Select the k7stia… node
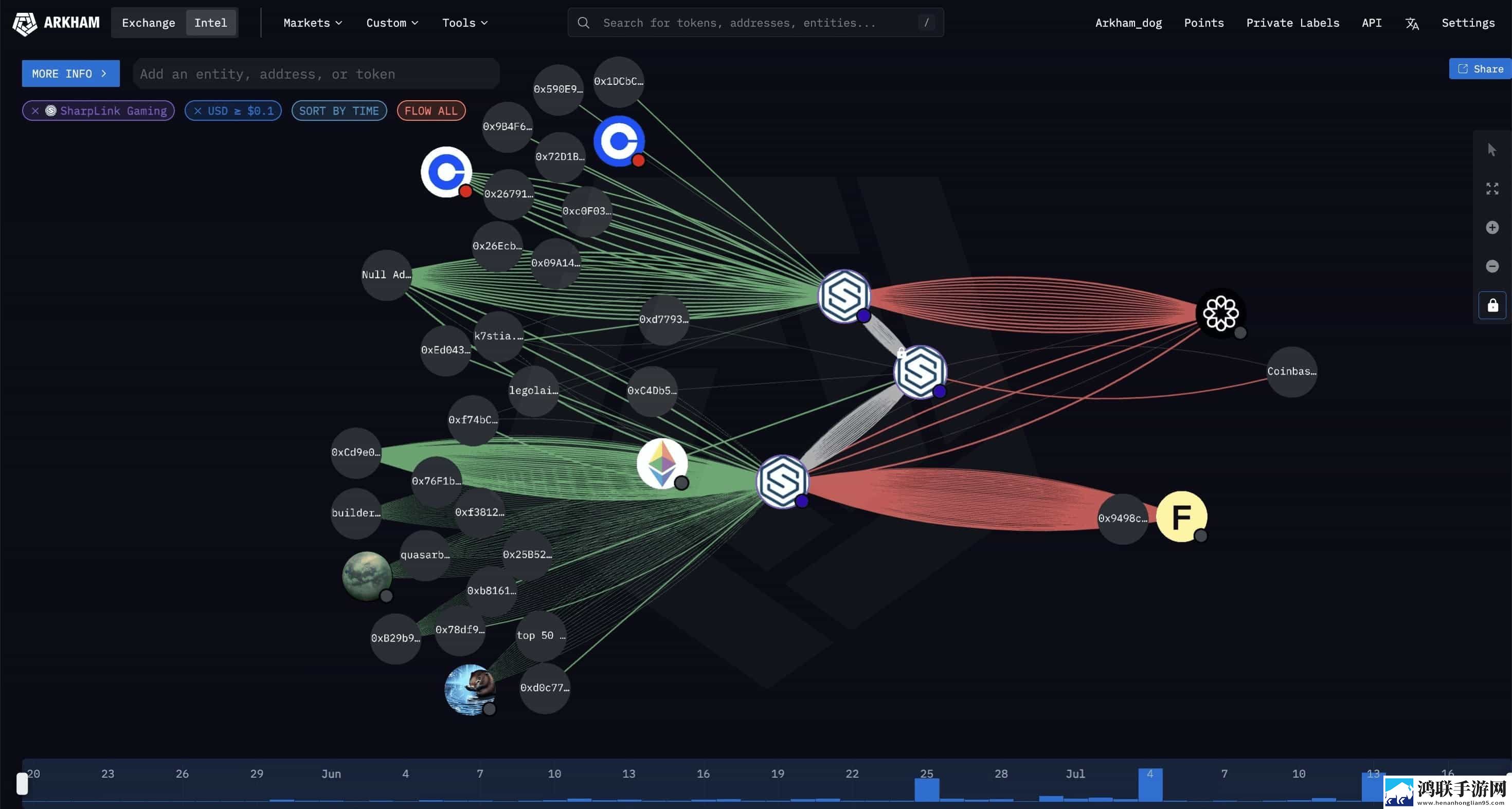 (498, 336)
